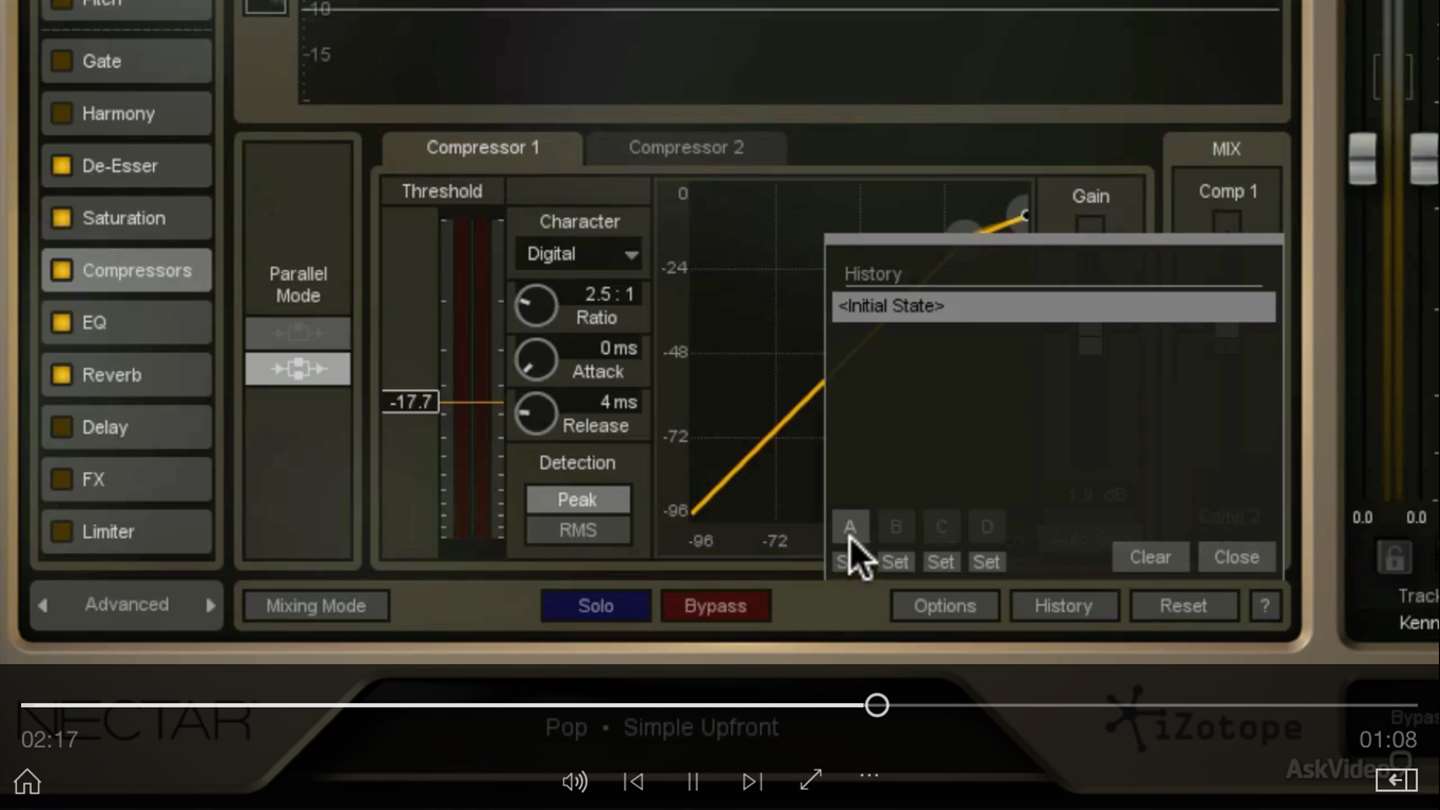Clear the history list
1440x810 pixels.
[1150, 557]
